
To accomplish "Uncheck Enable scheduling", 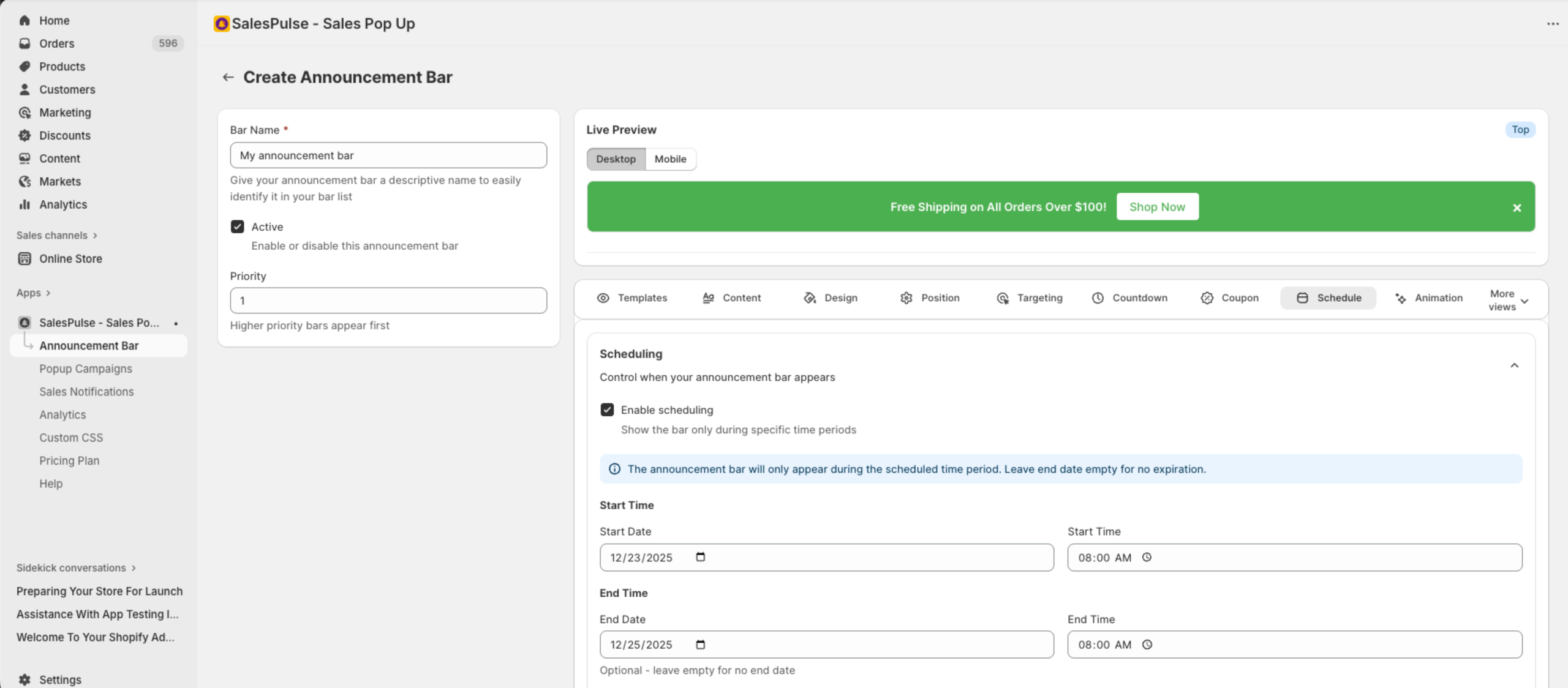I will pyautogui.click(x=607, y=409).
